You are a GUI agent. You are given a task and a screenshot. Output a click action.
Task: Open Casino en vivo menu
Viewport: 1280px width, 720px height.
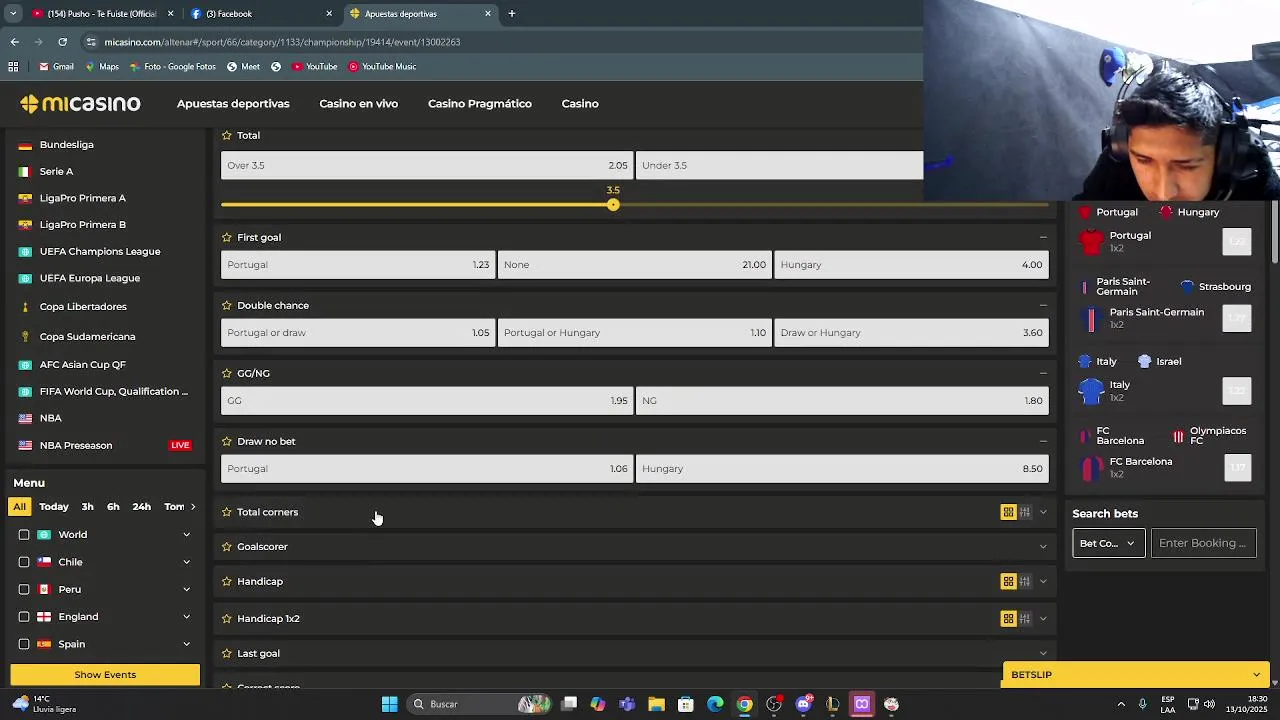point(358,104)
